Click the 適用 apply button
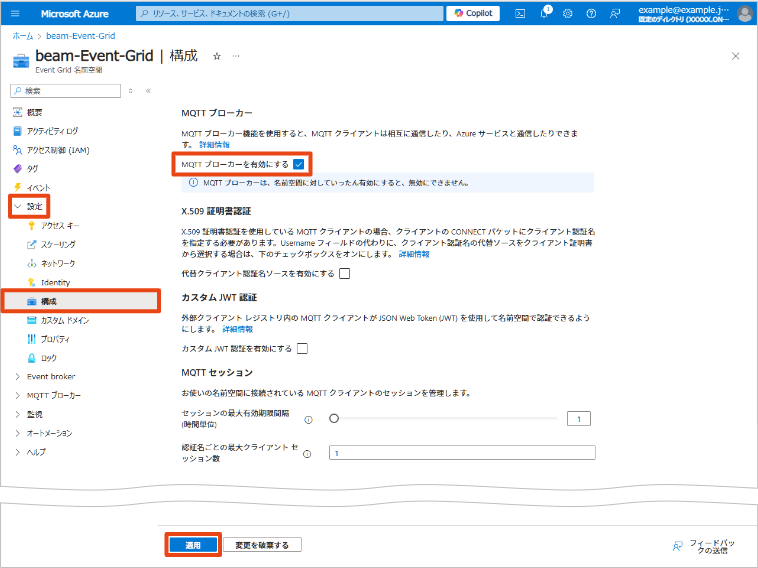 click(x=193, y=545)
